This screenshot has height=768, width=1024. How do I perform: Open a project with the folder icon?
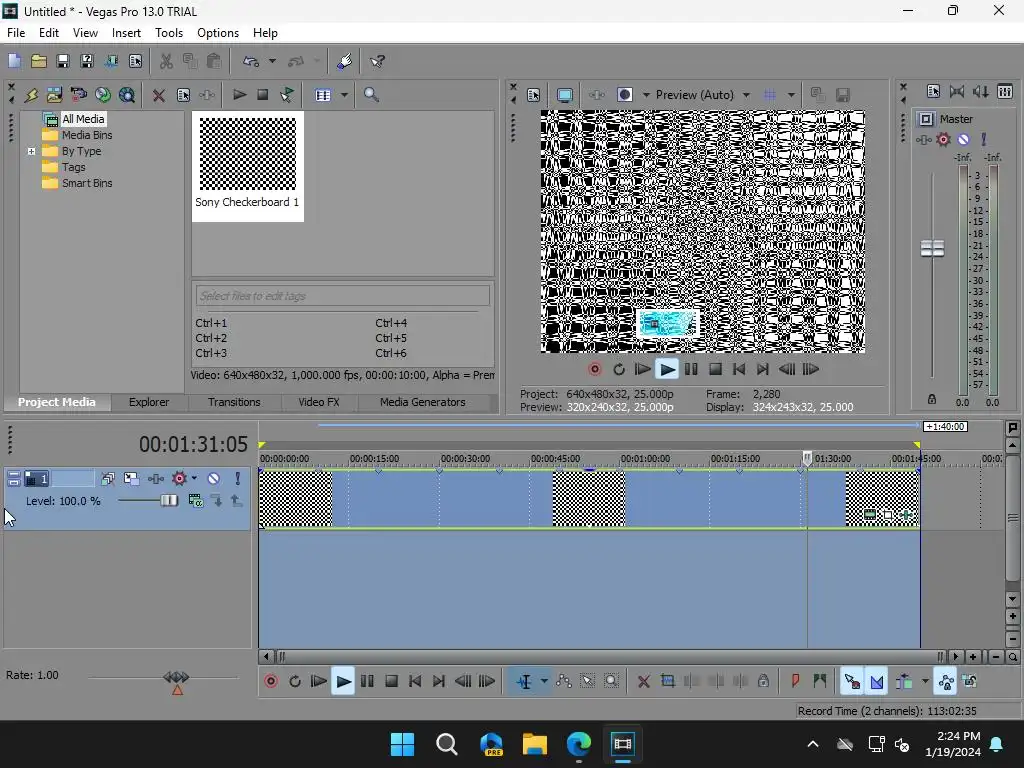pyautogui.click(x=39, y=61)
